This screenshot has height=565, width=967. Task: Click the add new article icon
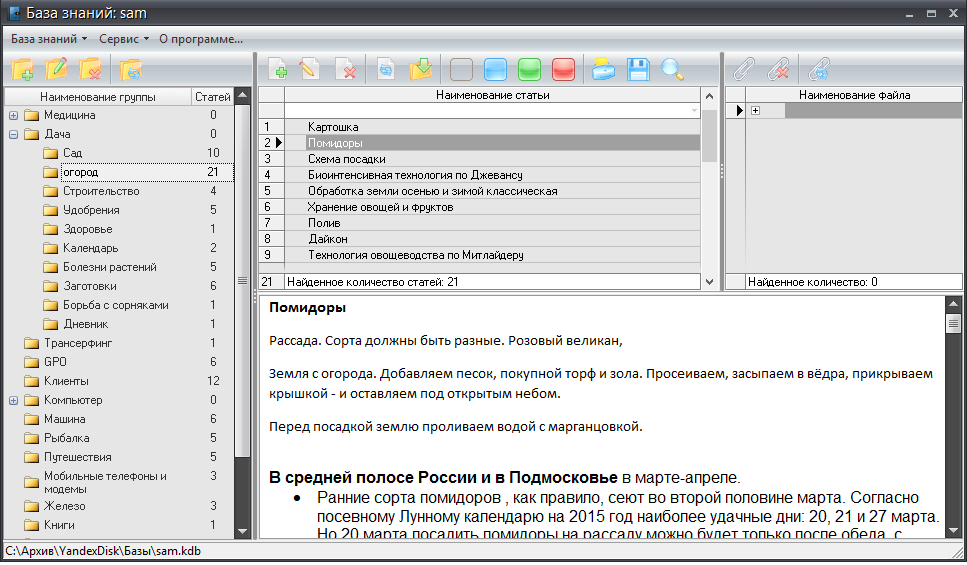(278, 69)
